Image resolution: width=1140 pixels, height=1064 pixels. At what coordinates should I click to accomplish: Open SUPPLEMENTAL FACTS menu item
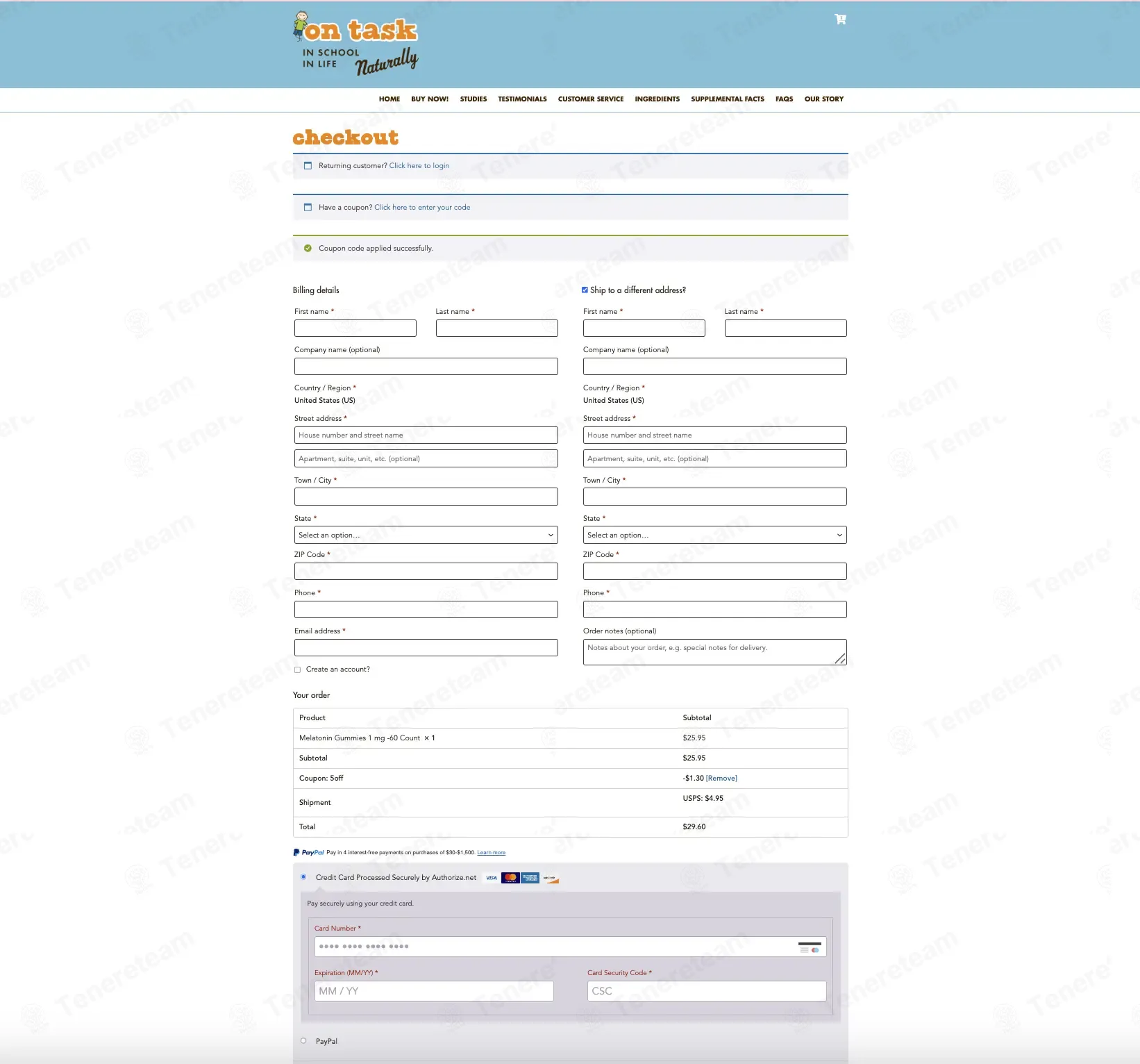[728, 99]
